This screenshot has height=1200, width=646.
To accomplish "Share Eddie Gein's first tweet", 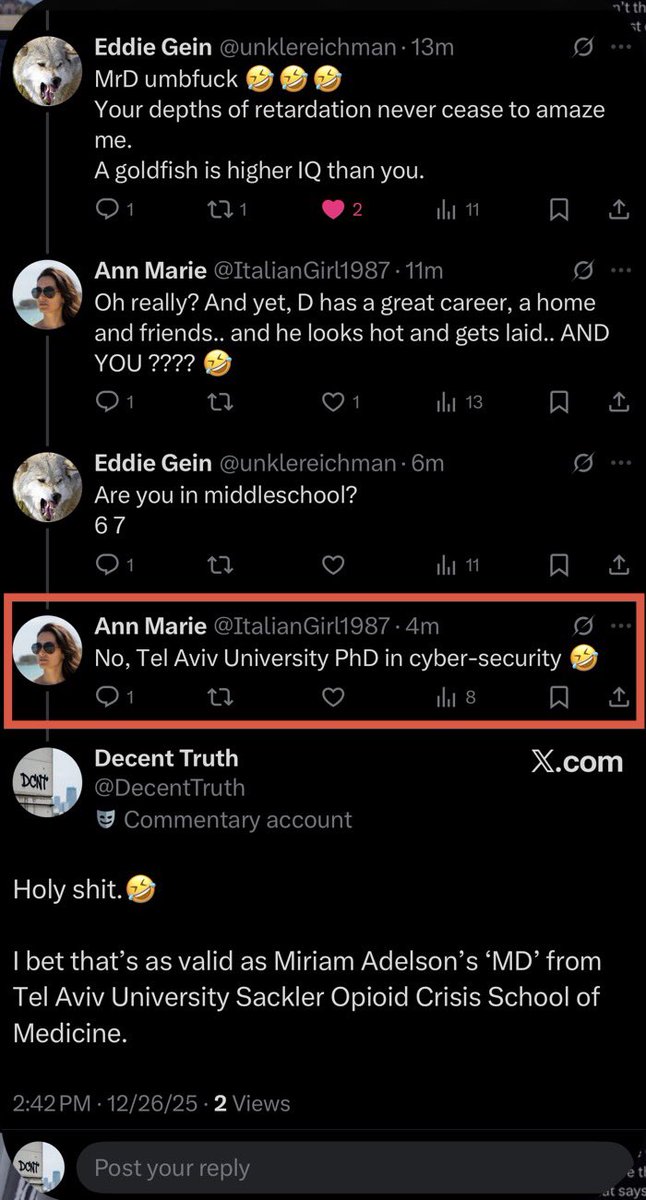I will [x=619, y=209].
